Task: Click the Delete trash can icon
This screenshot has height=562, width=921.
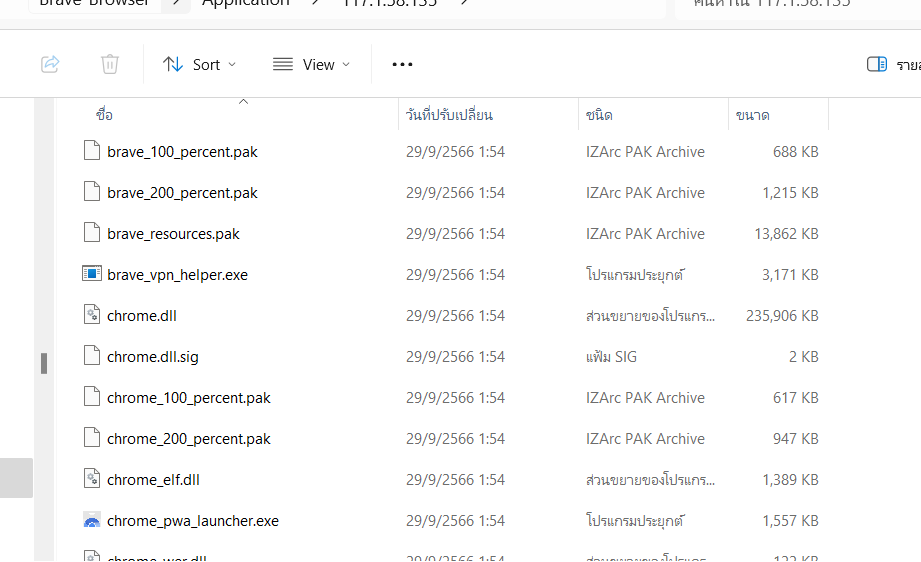Action: coord(110,64)
